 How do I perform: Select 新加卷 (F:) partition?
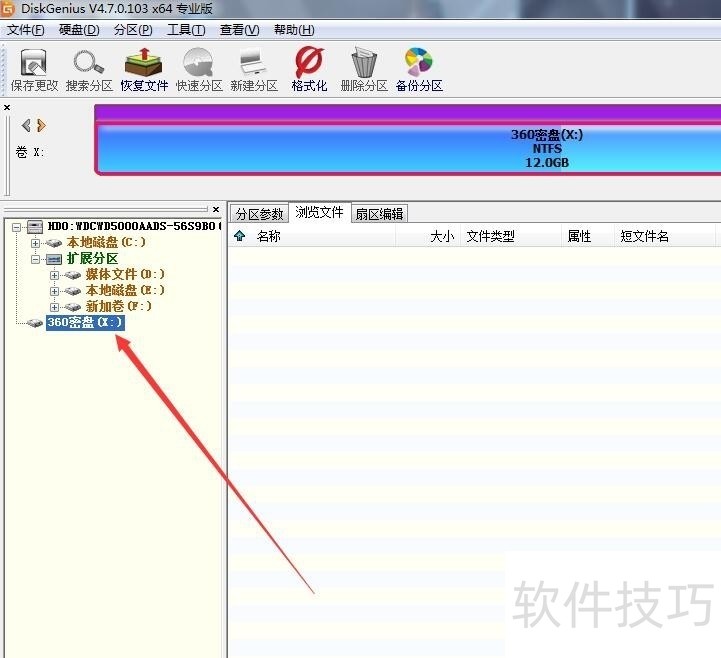tap(118, 306)
